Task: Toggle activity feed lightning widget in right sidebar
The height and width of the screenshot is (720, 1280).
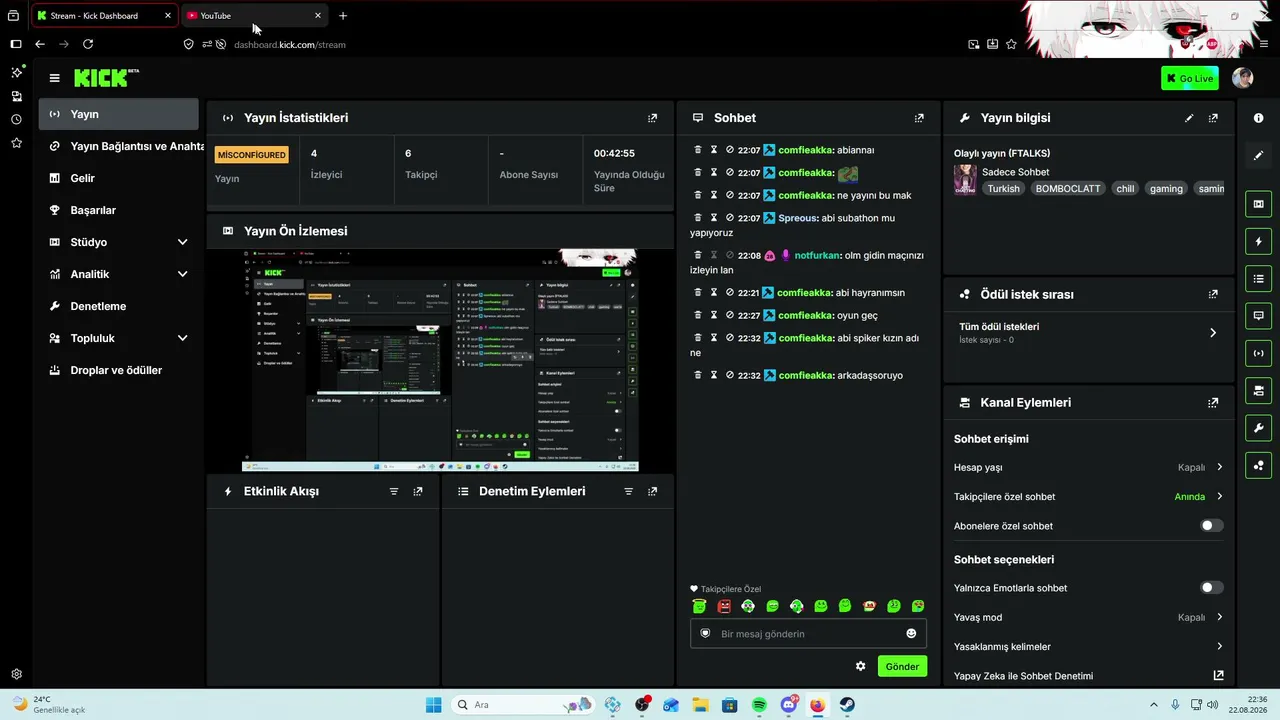Action: point(1258,241)
